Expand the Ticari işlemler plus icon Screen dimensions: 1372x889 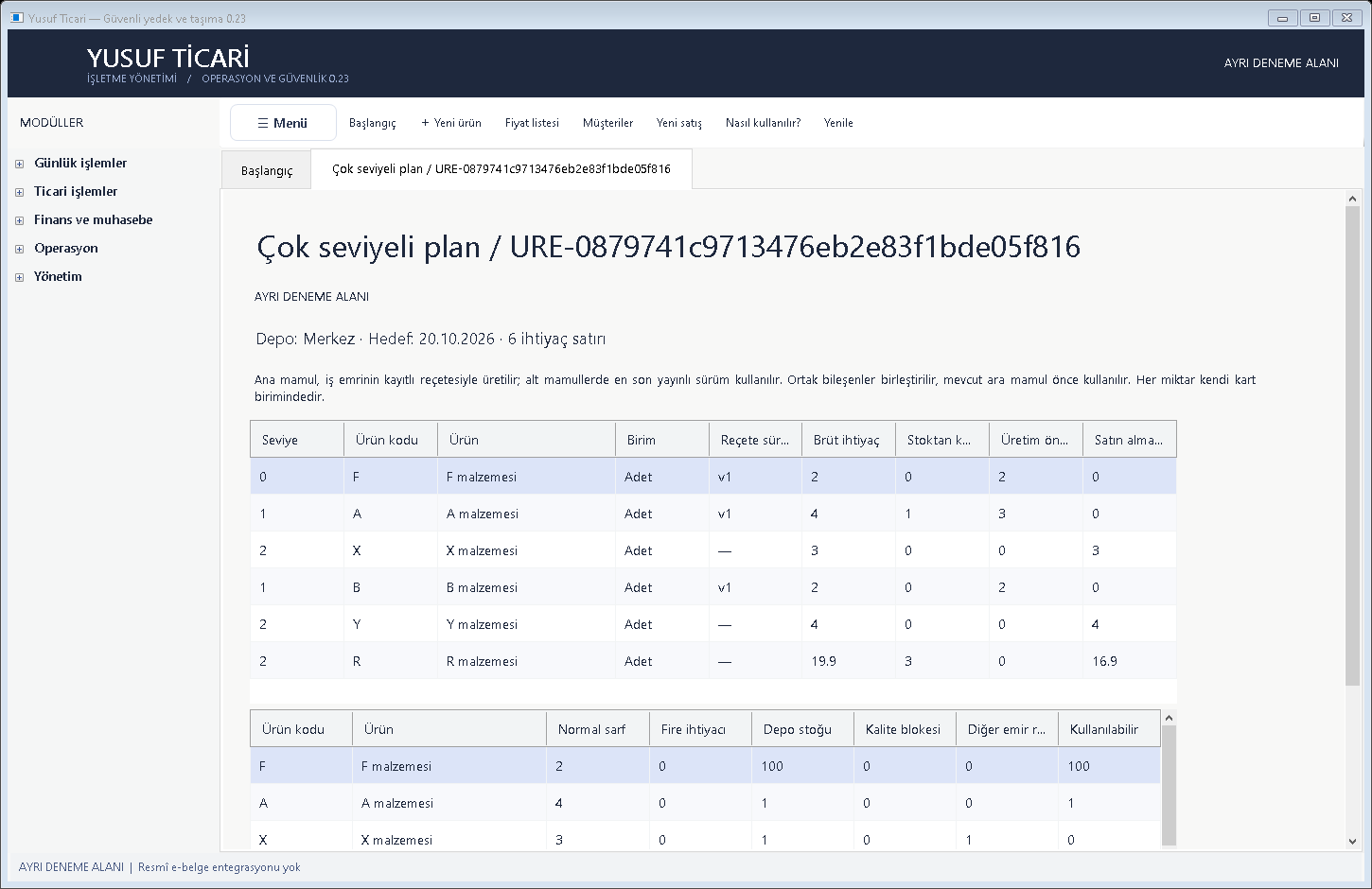[x=19, y=192]
